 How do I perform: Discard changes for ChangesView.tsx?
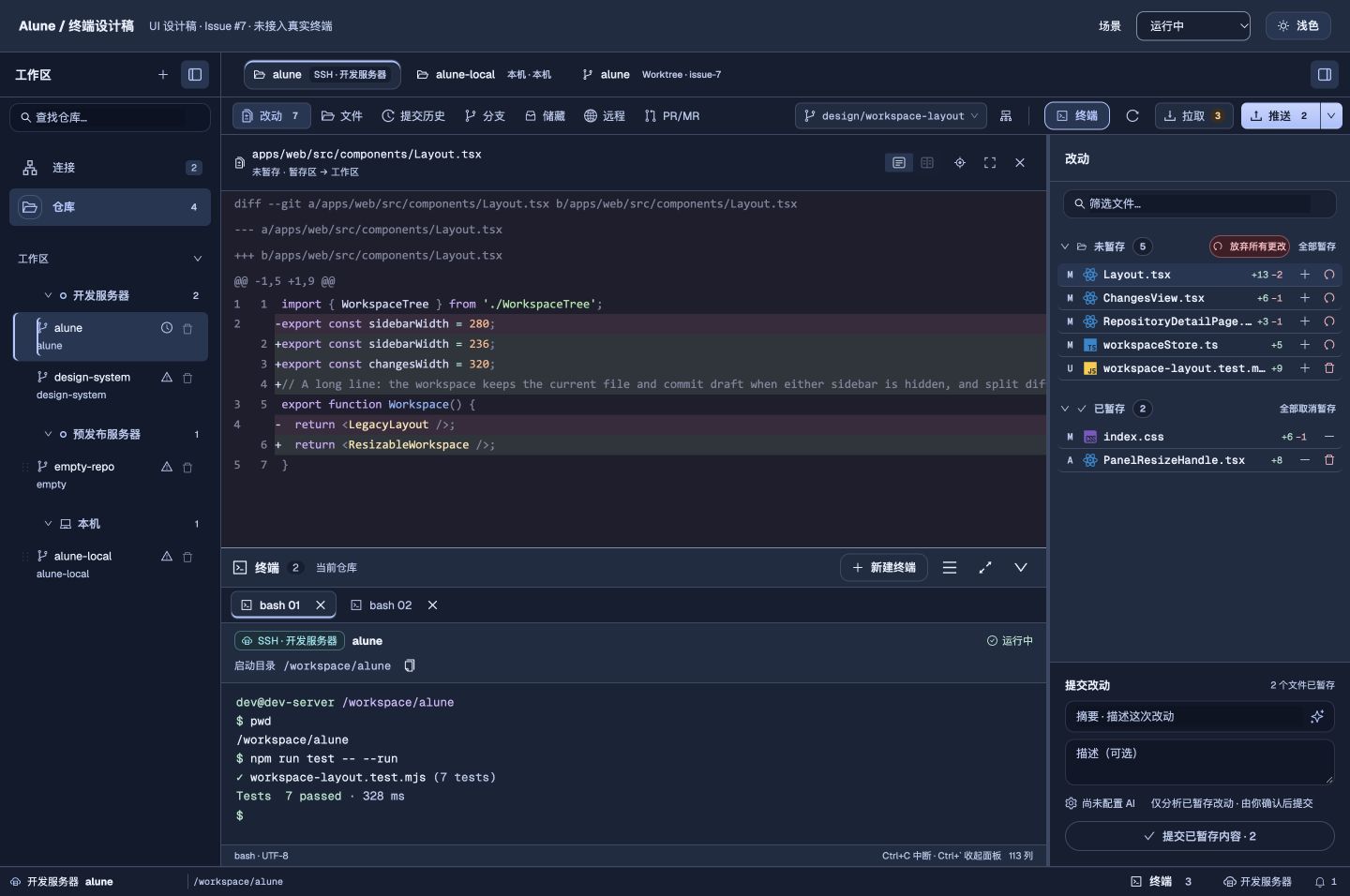click(1329, 298)
